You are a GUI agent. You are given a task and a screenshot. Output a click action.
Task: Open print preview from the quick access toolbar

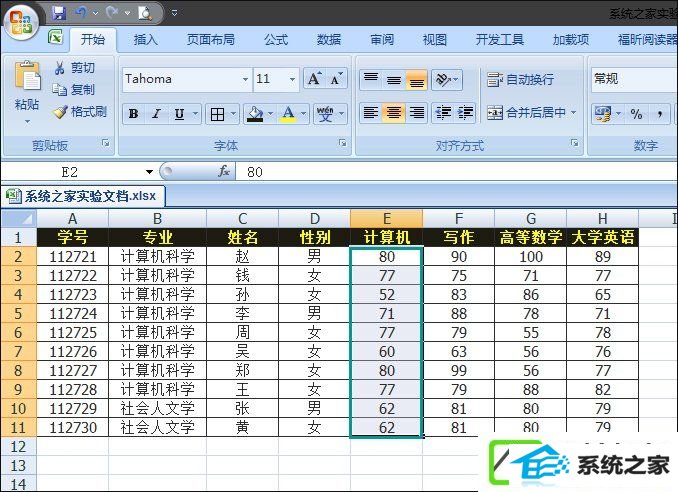(x=145, y=13)
